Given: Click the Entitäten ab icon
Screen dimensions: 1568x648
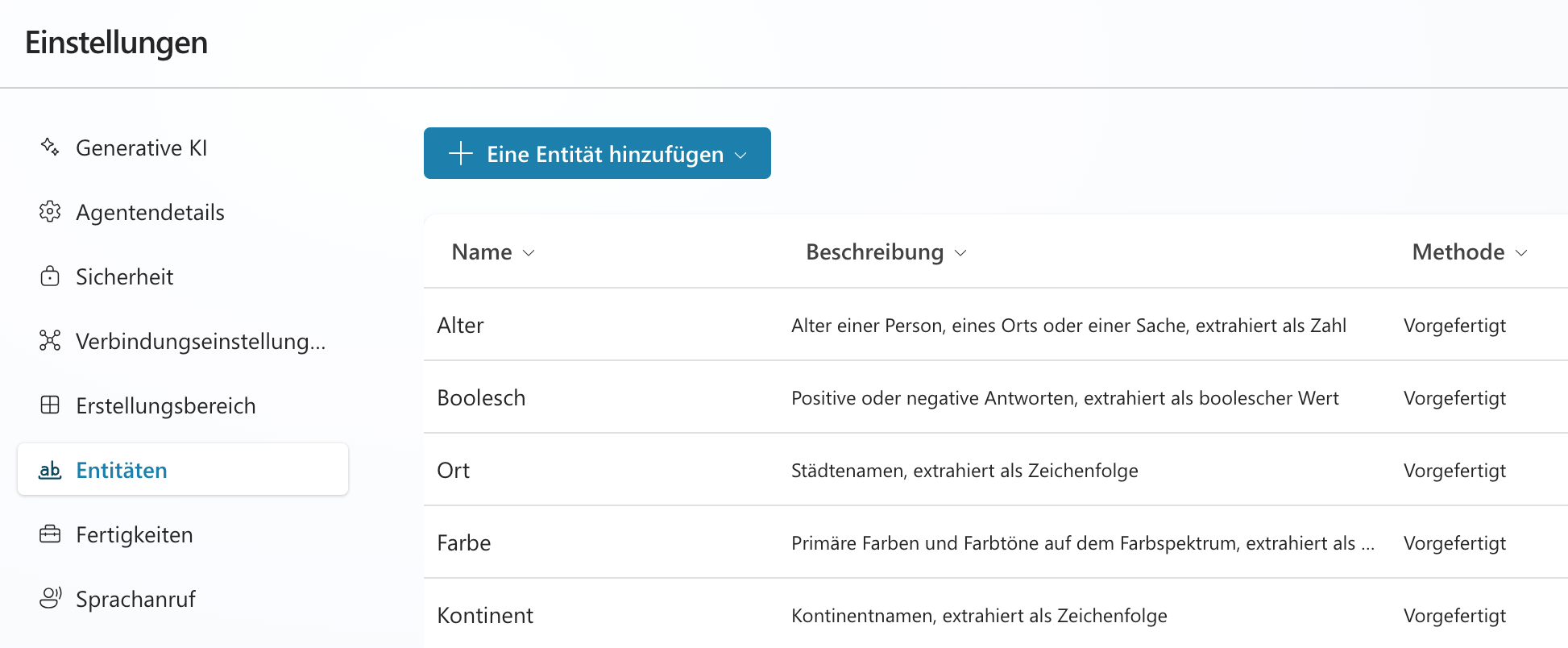Looking at the screenshot, I should pyautogui.click(x=49, y=470).
